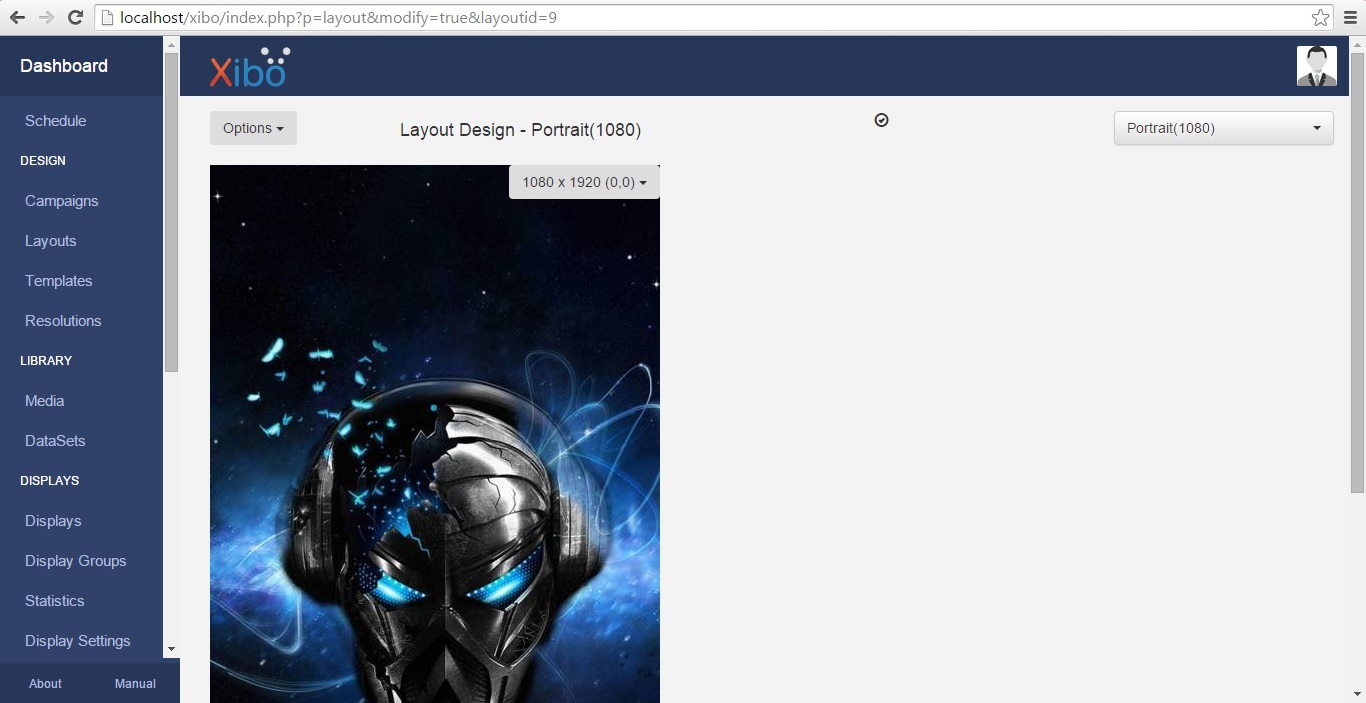Viewport: 1366px width, 703px height.
Task: Go to Schedule in the sidebar
Action: pos(55,121)
